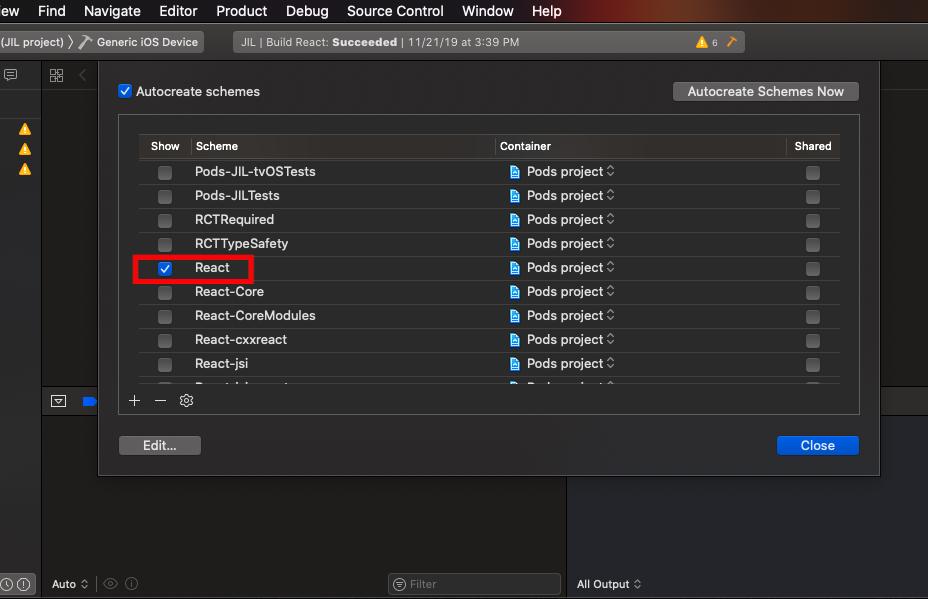
Task: Click the add scheme plus icon
Action: [x=134, y=400]
